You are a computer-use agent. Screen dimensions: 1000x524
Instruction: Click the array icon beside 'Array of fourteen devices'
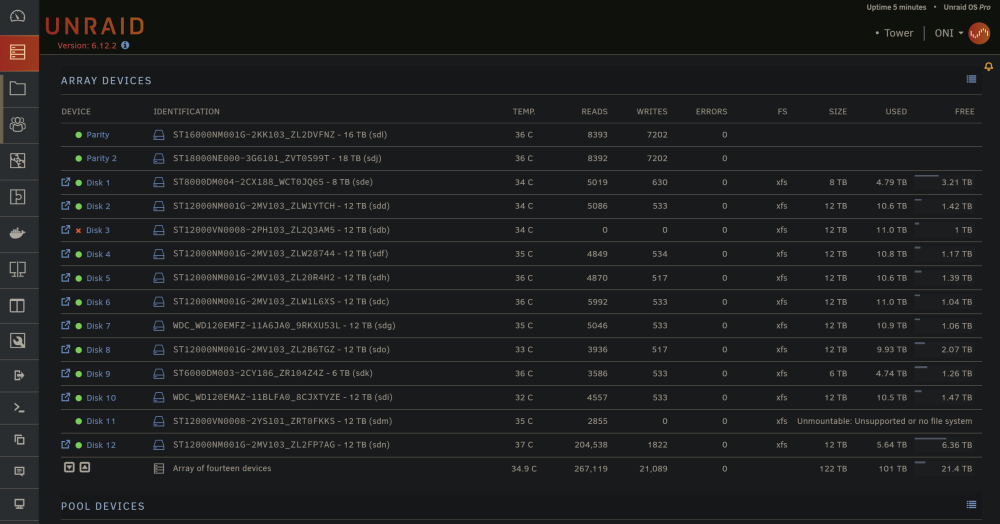coord(159,469)
